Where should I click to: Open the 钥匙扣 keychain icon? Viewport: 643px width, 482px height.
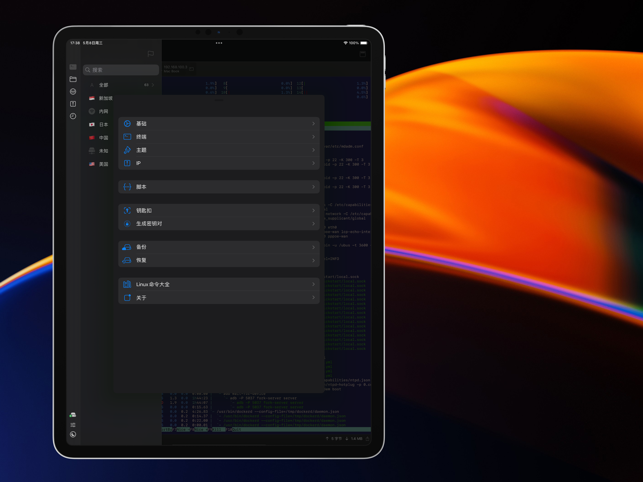[127, 210]
